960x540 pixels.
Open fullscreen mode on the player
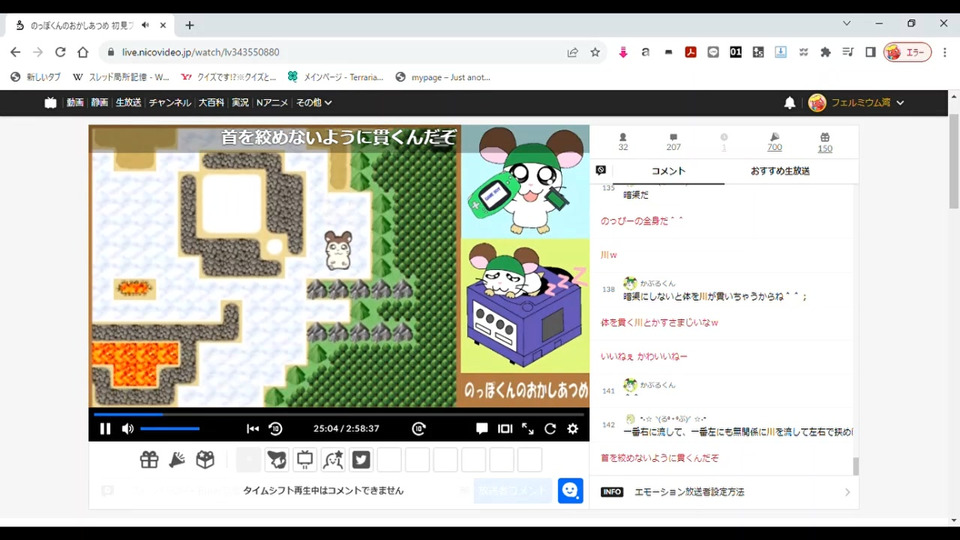tap(528, 429)
